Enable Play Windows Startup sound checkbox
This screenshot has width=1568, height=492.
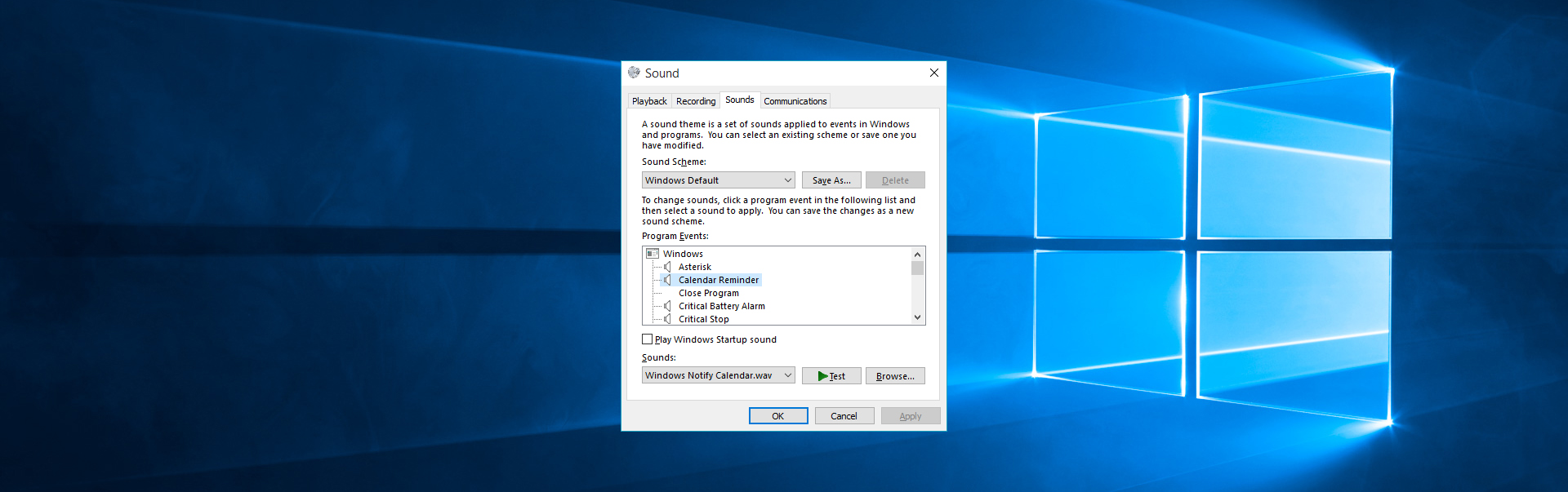click(x=648, y=339)
